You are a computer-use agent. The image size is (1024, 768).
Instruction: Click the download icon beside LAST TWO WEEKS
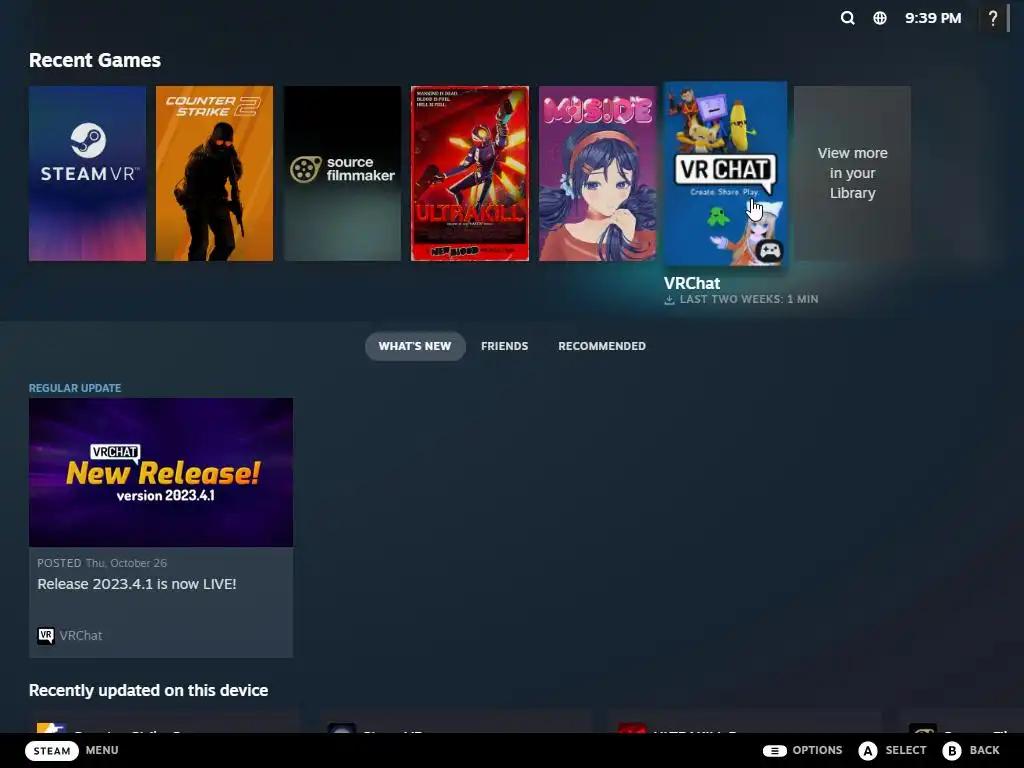point(669,300)
